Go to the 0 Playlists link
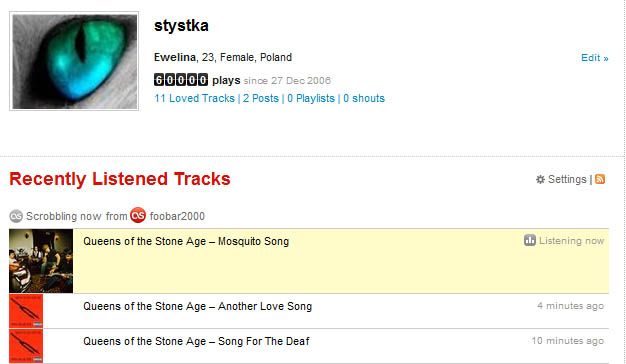Image resolution: width=626 pixels, height=364 pixels. (311, 98)
